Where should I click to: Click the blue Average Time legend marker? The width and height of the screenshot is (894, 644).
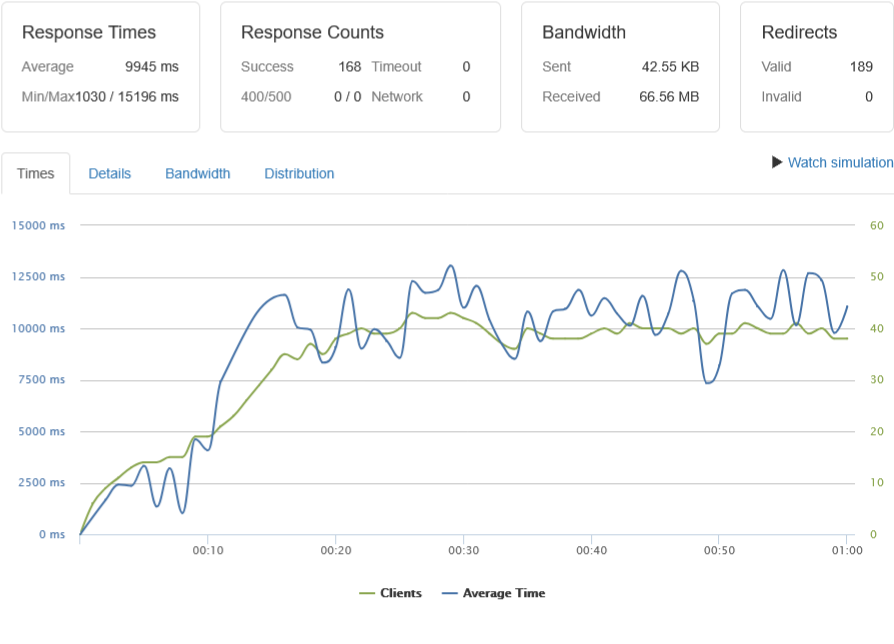click(449, 593)
